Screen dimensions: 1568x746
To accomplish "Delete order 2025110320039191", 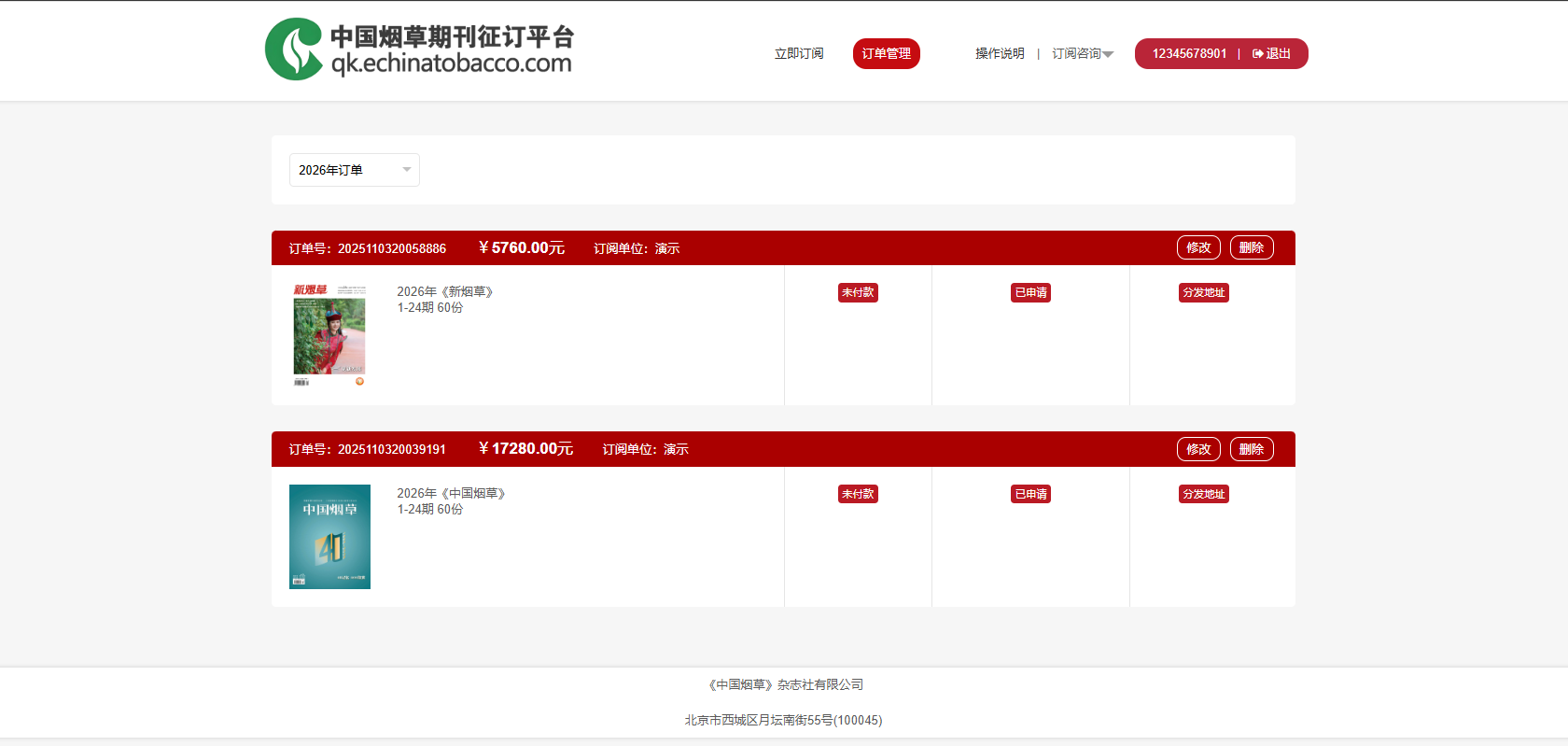I will (1252, 449).
